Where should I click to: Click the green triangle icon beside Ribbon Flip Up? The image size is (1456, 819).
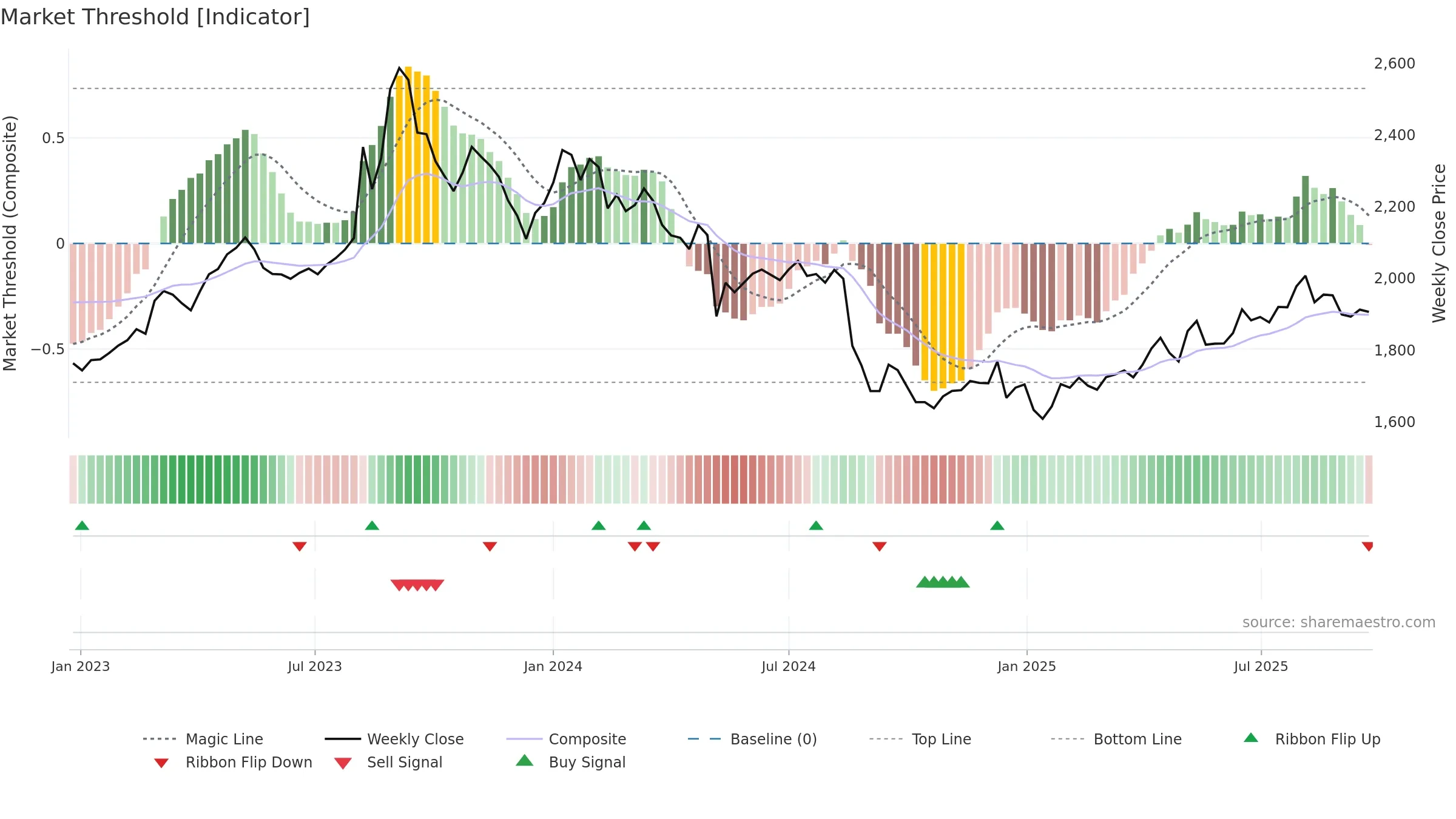[1251, 738]
